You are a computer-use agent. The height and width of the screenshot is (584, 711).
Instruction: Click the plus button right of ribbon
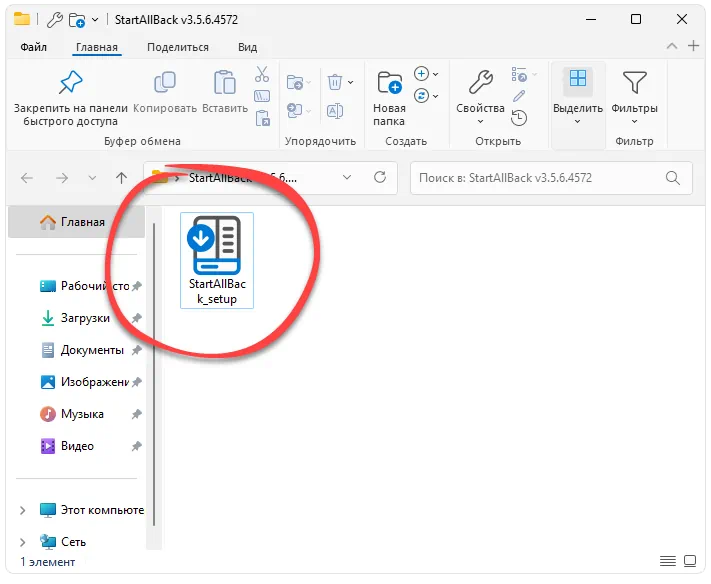pyautogui.click(x=693, y=46)
